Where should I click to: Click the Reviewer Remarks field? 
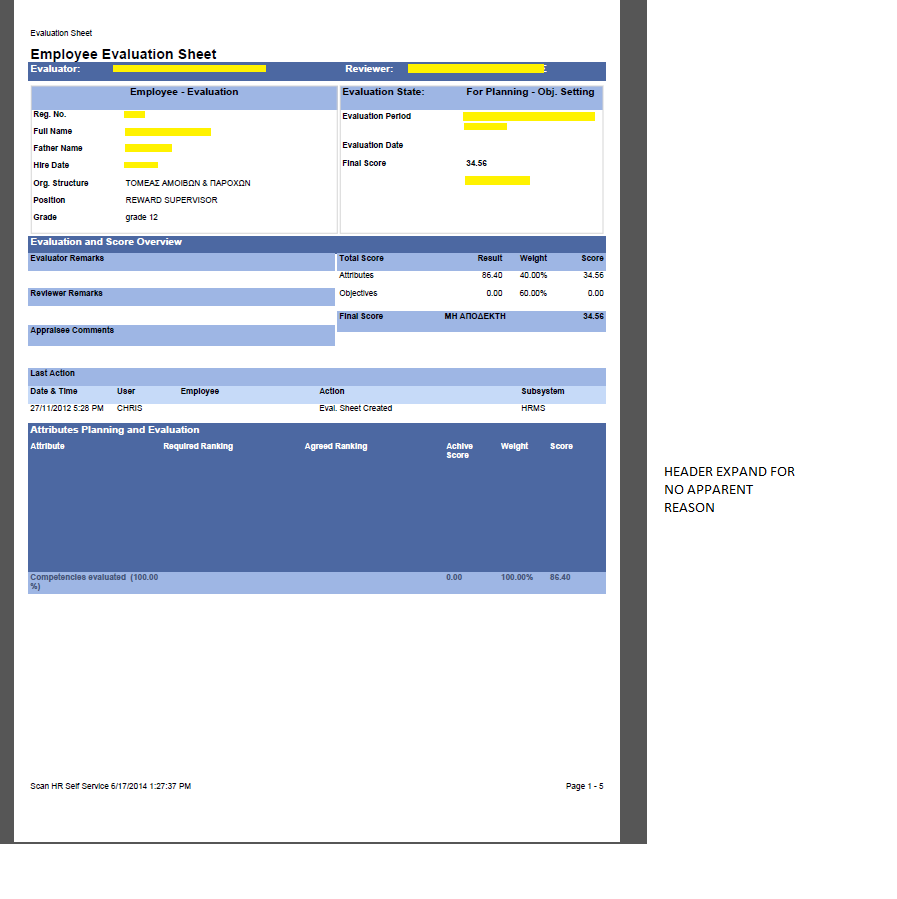(x=182, y=297)
